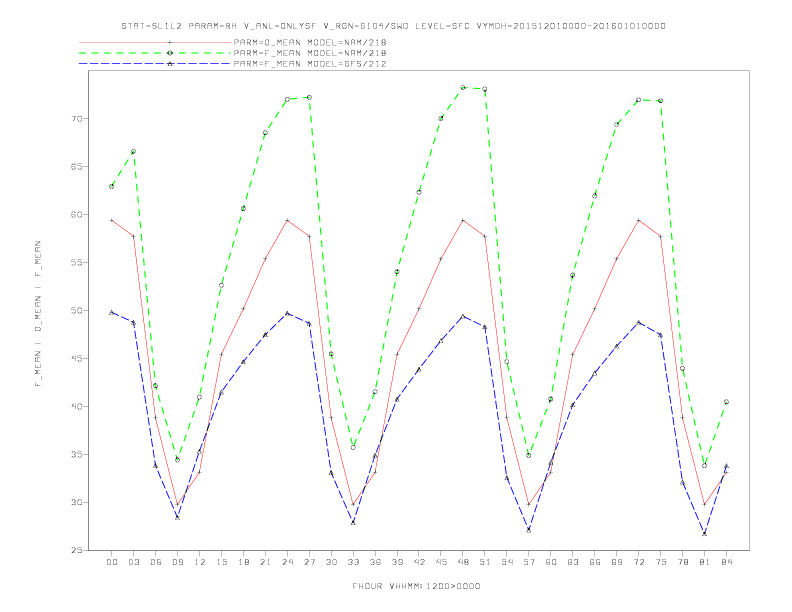
Task: Click blue triangle data point at hour 00
Action: (x=112, y=313)
